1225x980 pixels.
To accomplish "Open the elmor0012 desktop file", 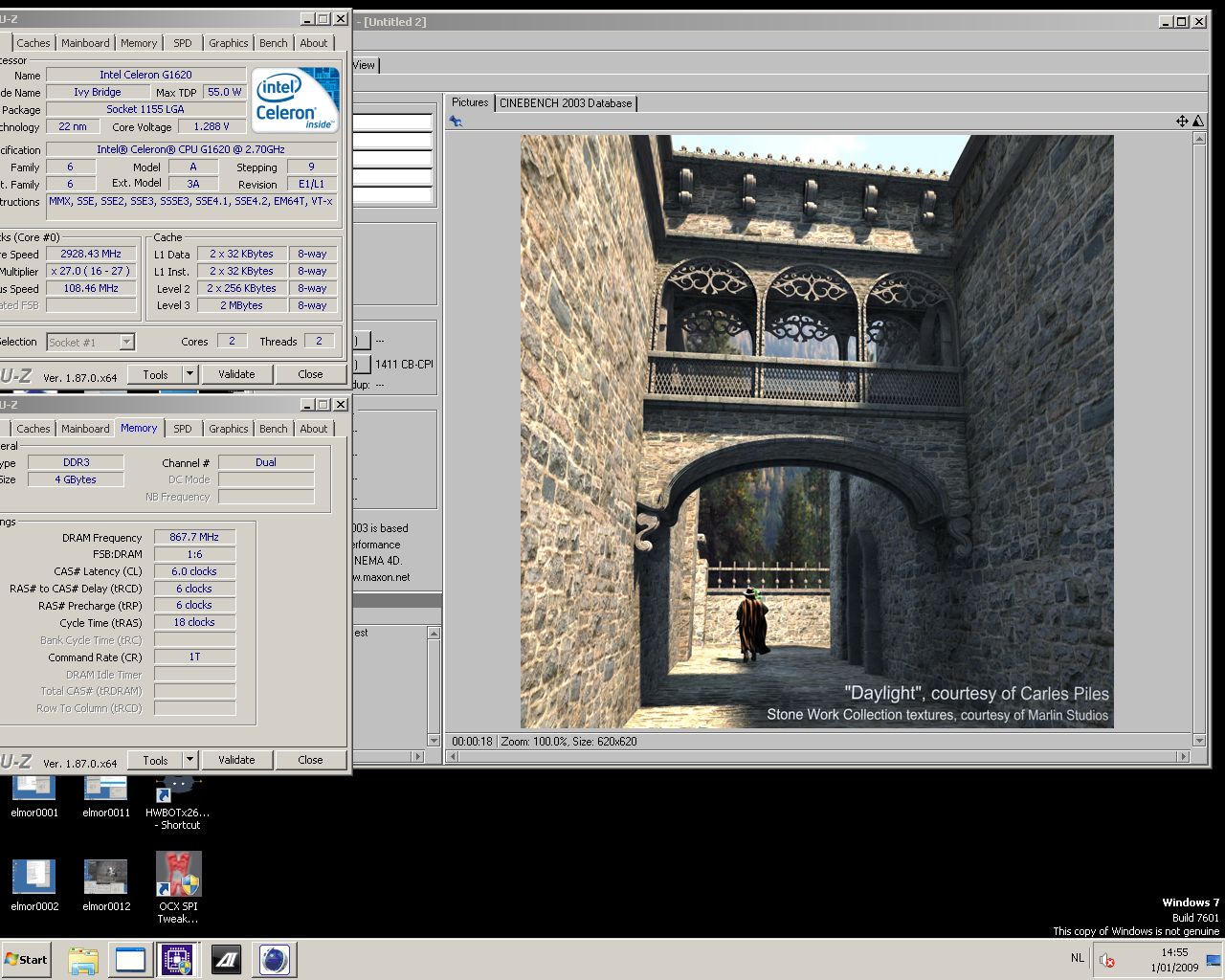I will (106, 884).
